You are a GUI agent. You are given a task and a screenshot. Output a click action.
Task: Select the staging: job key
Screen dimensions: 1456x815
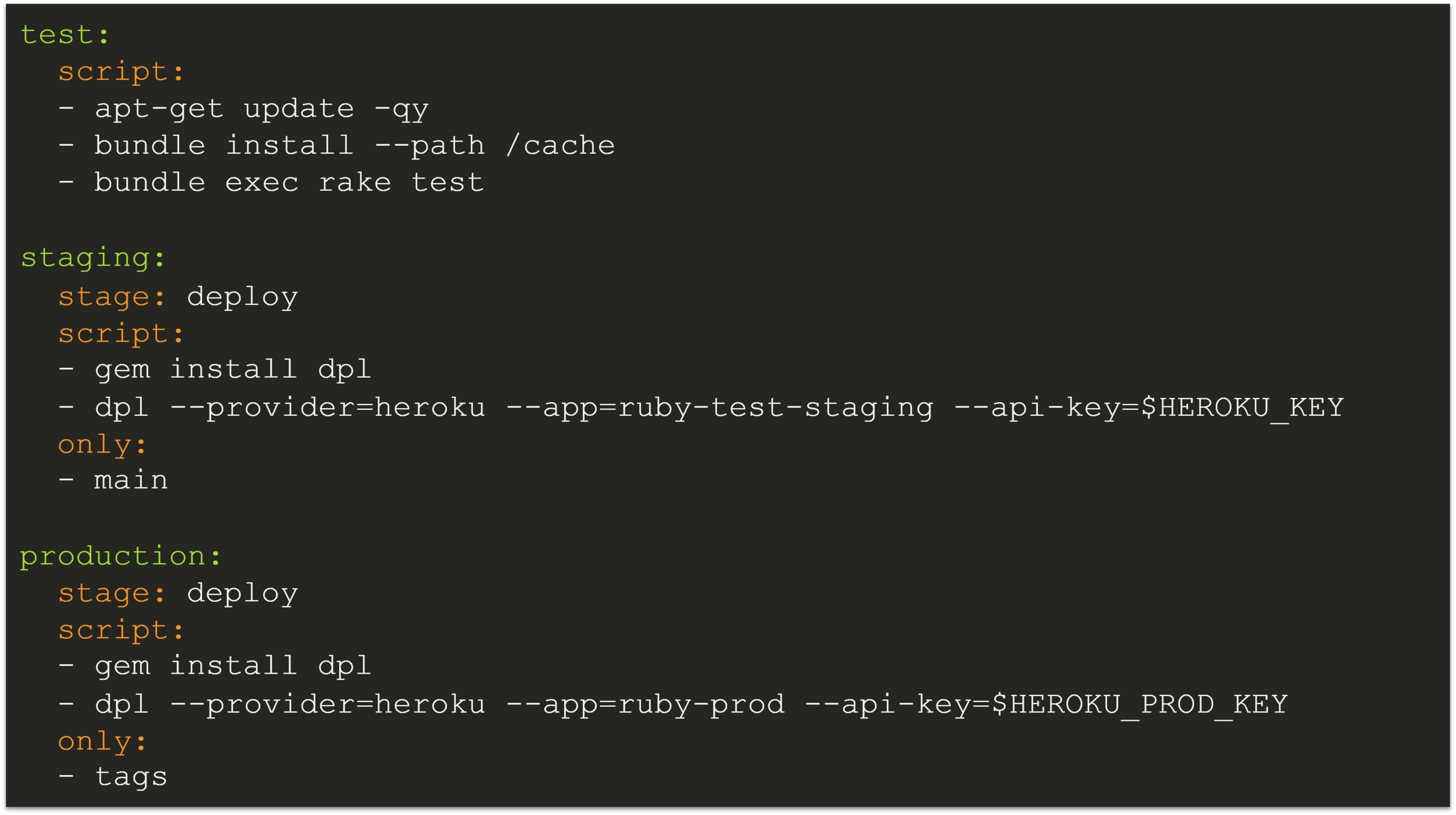pyautogui.click(x=92, y=258)
